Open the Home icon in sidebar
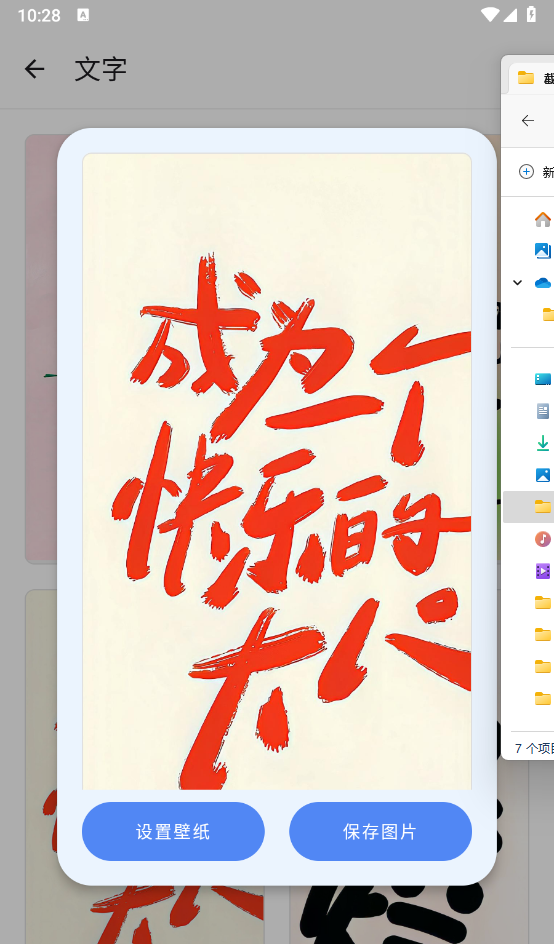The height and width of the screenshot is (944, 554). [x=543, y=219]
